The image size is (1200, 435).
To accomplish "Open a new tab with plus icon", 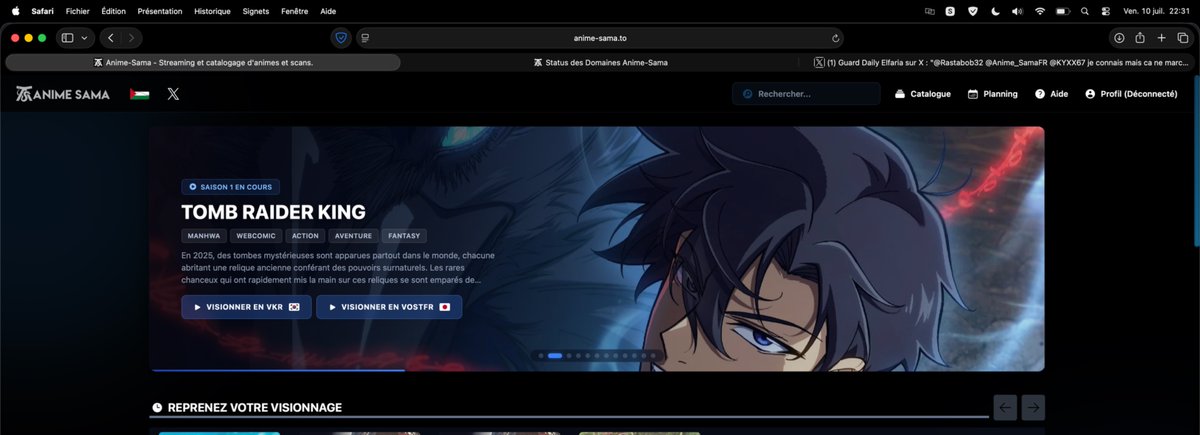I will (x=1161, y=38).
